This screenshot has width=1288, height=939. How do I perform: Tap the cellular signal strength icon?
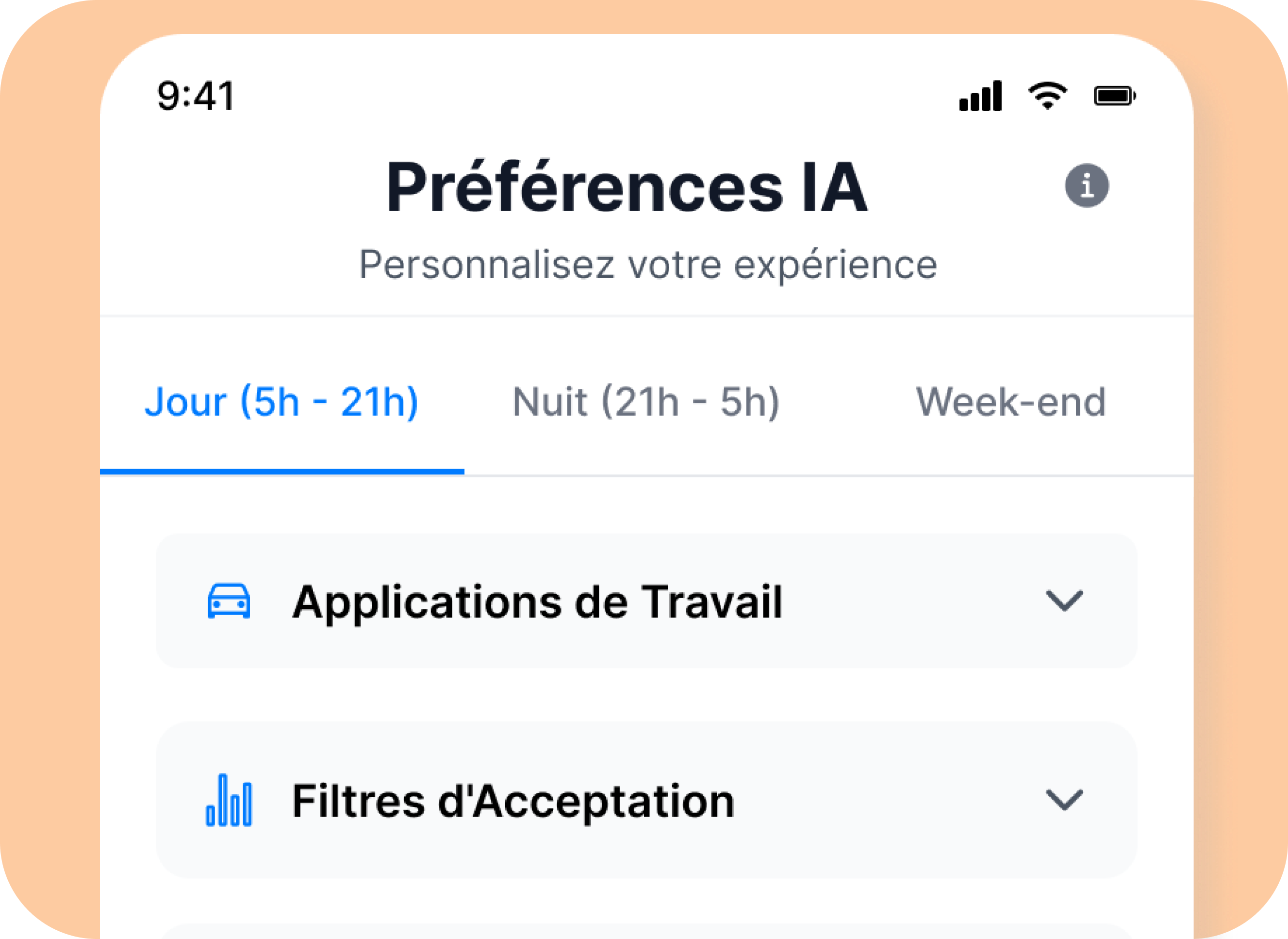(x=980, y=97)
